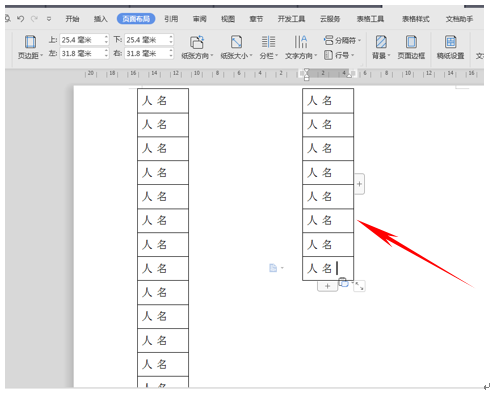Switch to the 插入 tab
This screenshot has width=494, height=395.
[x=100, y=19]
